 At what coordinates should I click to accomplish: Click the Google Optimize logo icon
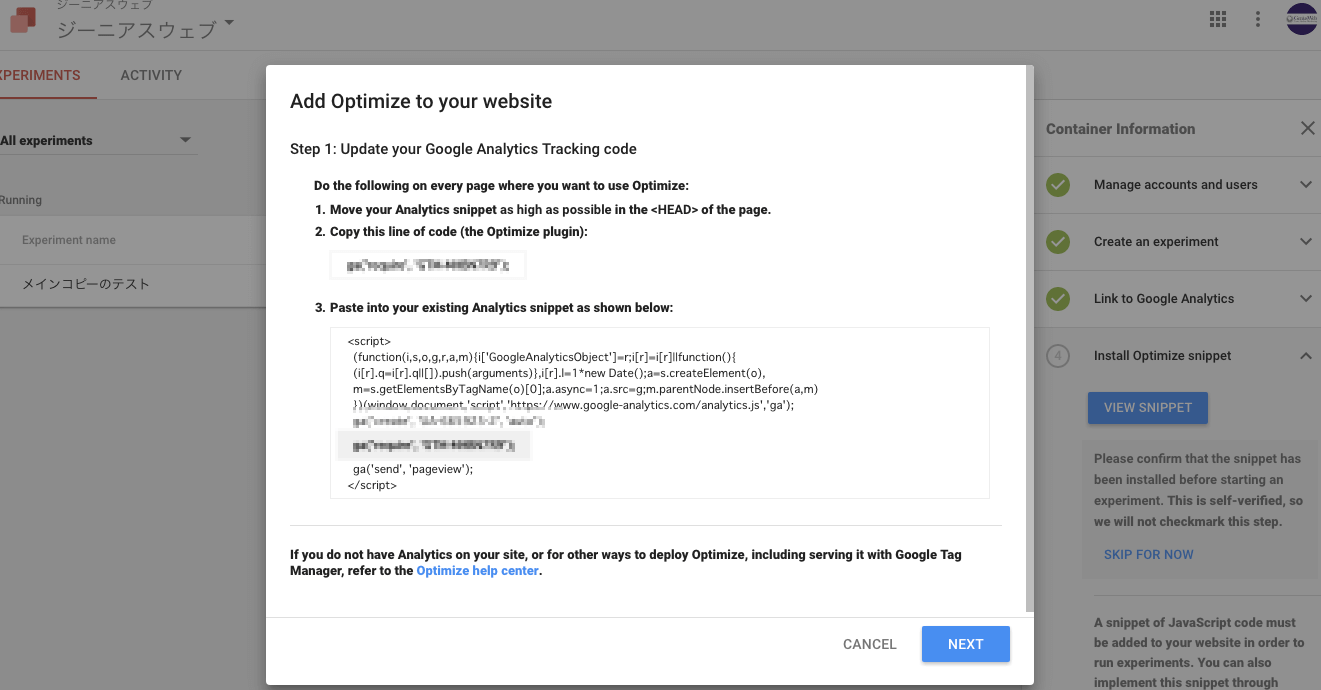point(22,20)
